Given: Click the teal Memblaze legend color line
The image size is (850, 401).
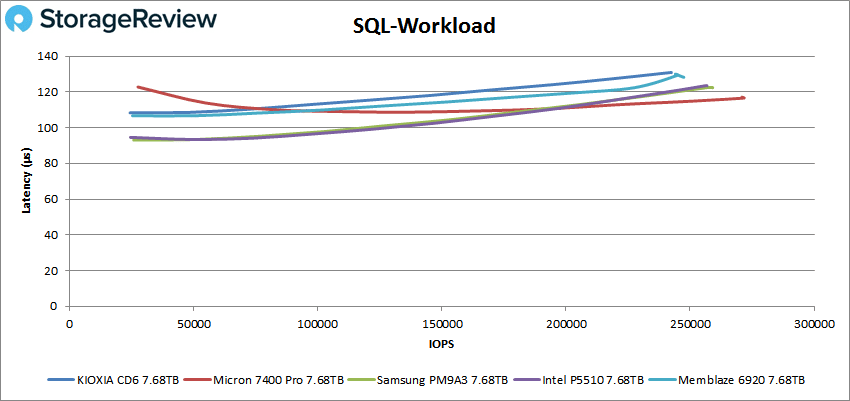Looking at the screenshot, I should [x=661, y=380].
